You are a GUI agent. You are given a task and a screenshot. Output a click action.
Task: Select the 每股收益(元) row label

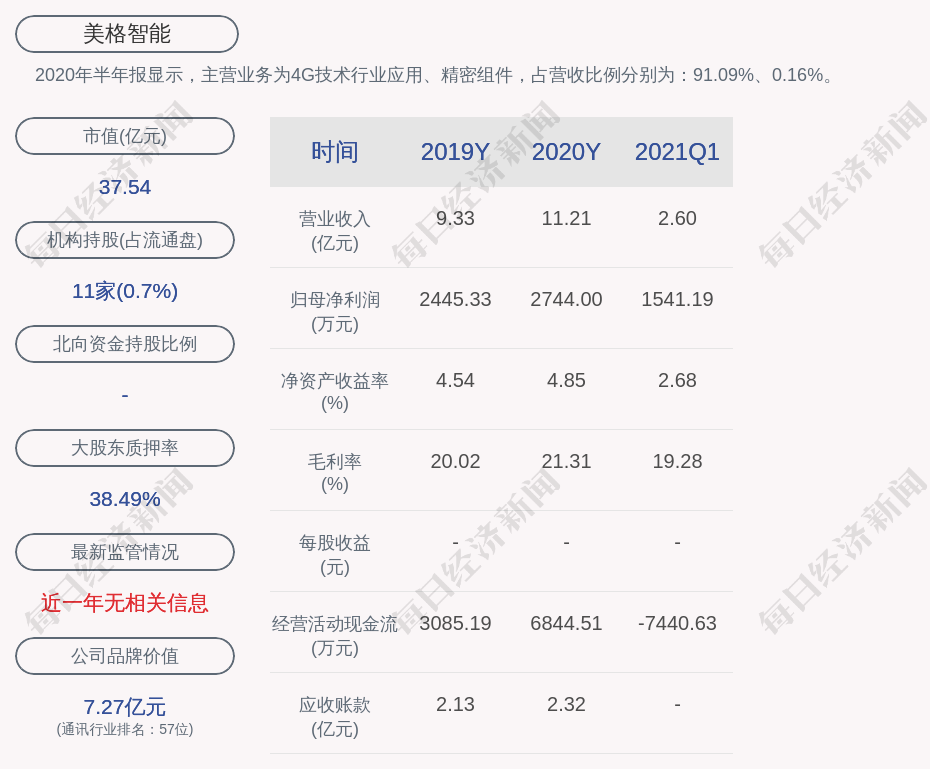click(x=335, y=555)
